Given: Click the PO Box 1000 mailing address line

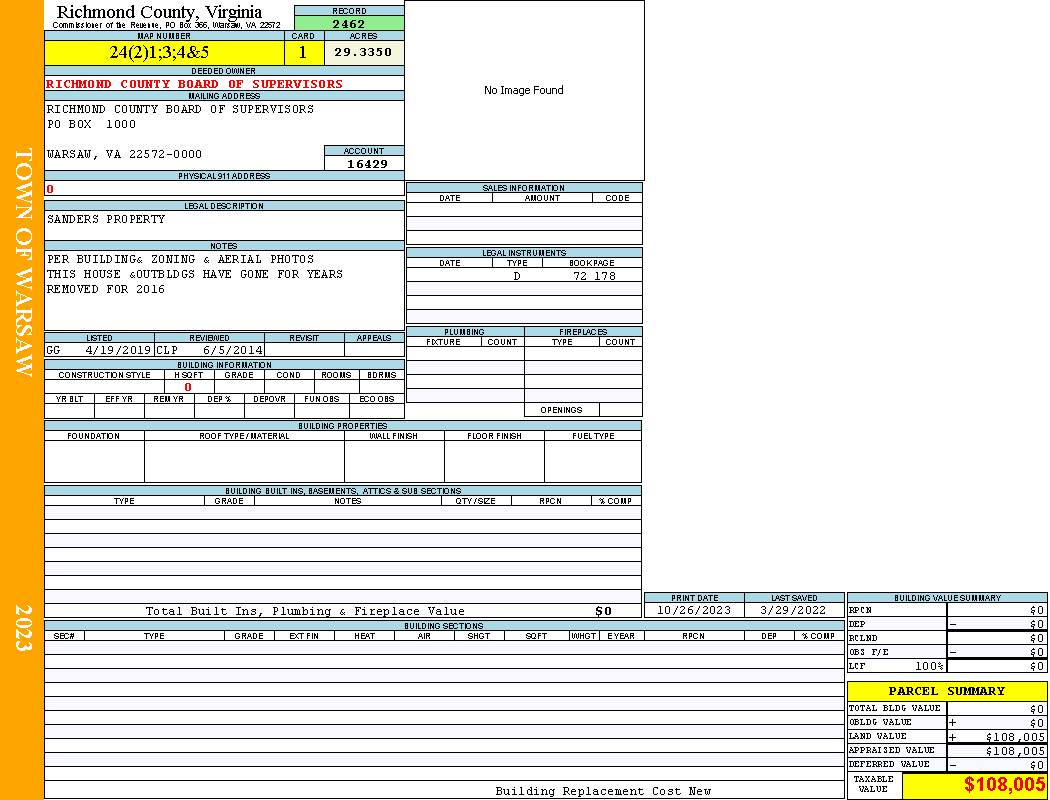Looking at the screenshot, I should [x=91, y=125].
